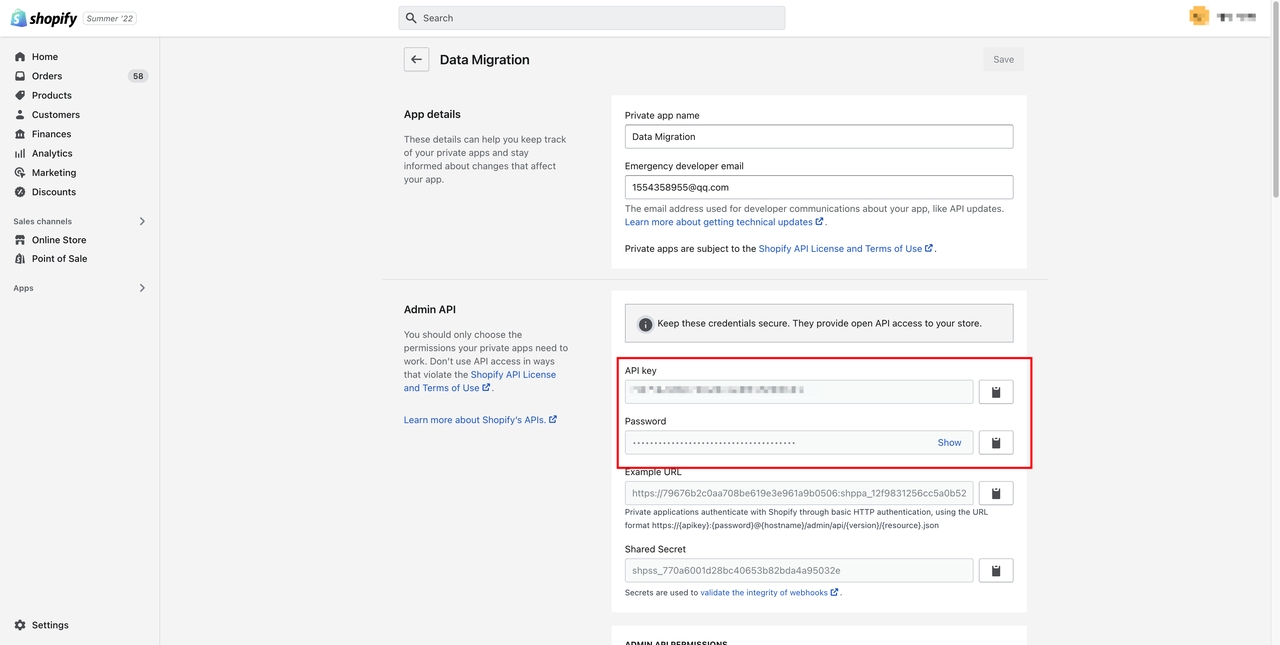
Task: Go back using the arrow button
Action: (x=416, y=59)
